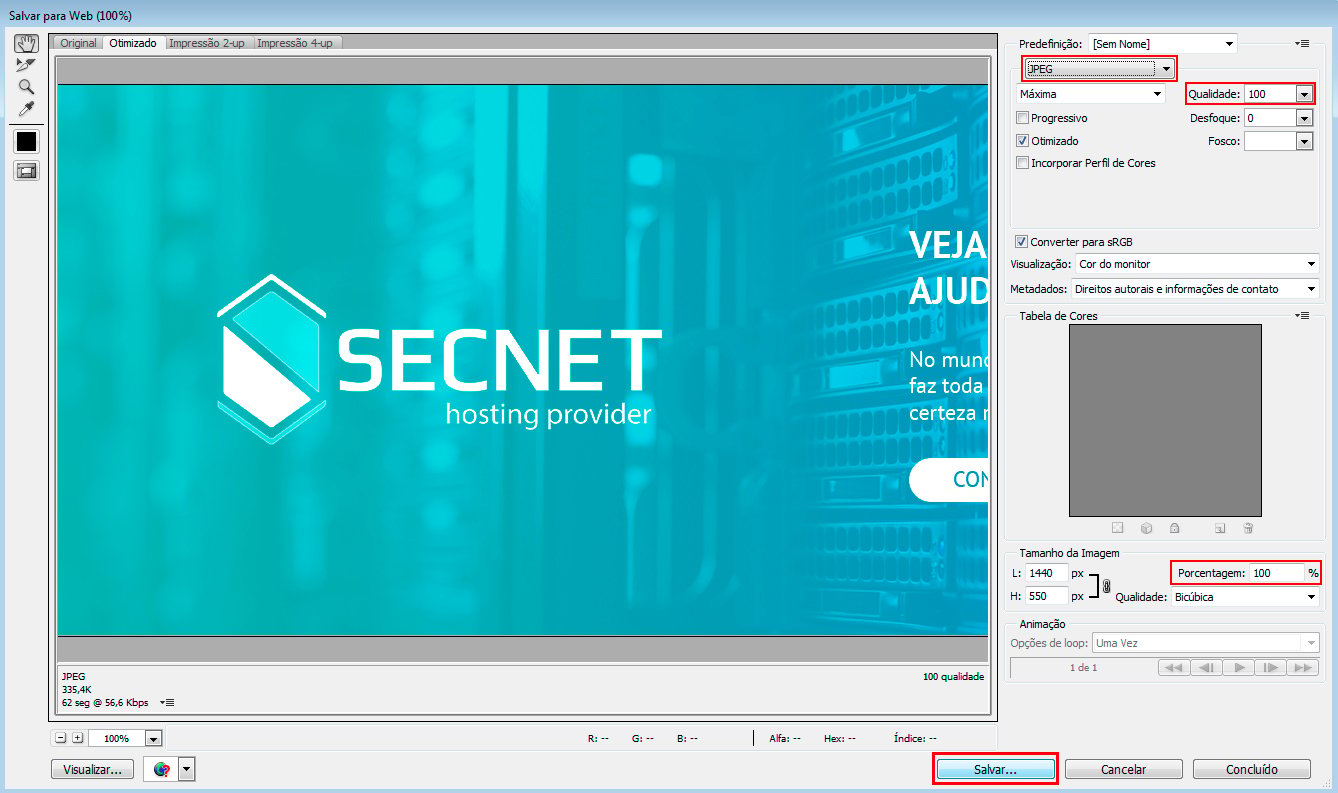Image resolution: width=1338 pixels, height=793 pixels.
Task: Click the new color icon
Action: point(1220,528)
